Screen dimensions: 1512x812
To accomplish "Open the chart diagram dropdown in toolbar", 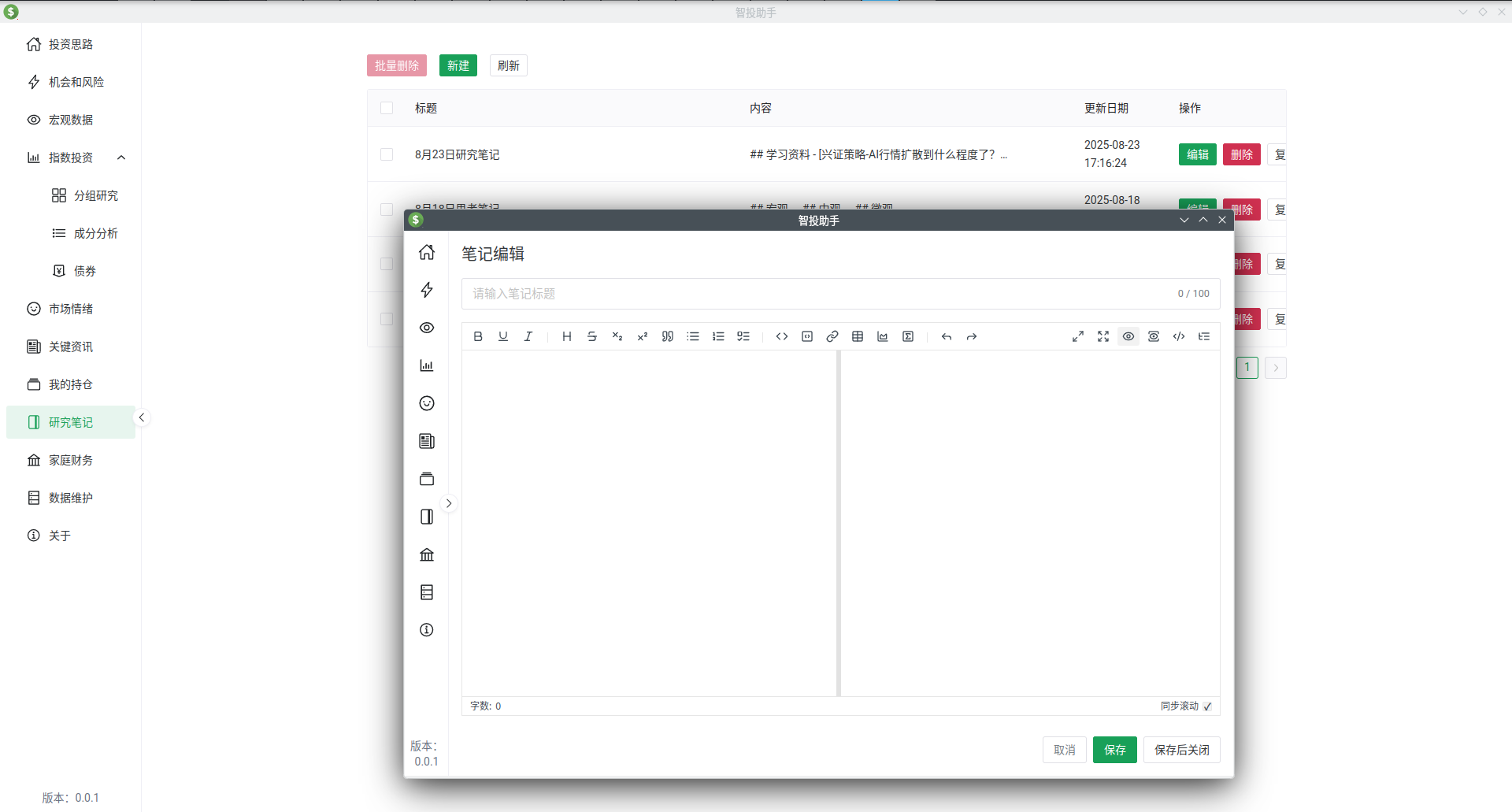I will [x=883, y=336].
